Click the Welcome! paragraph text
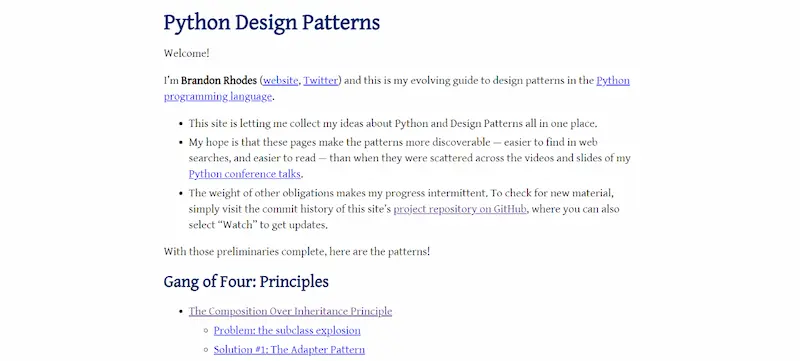800x361 pixels. coord(187,53)
